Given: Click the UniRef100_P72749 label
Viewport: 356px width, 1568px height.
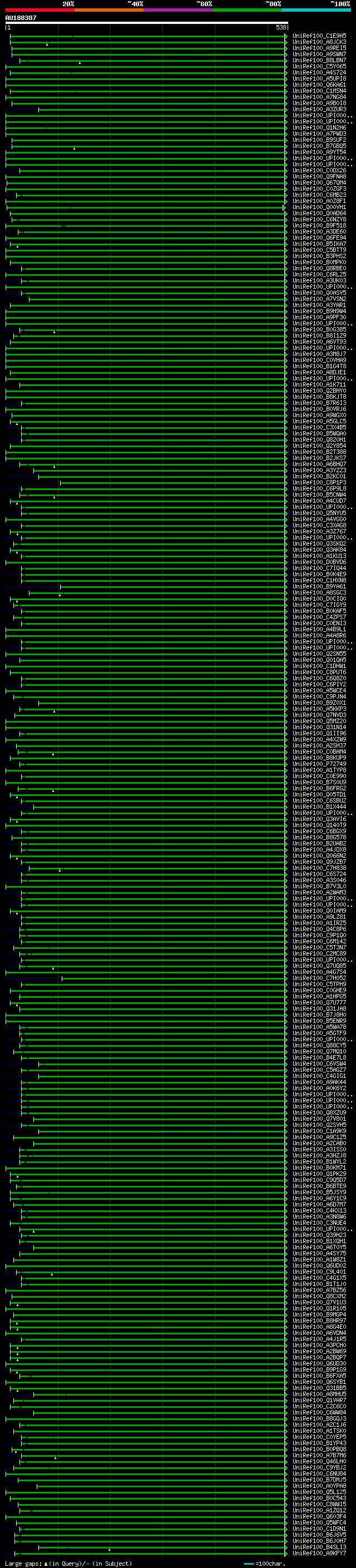Looking at the screenshot, I should 319,764.
